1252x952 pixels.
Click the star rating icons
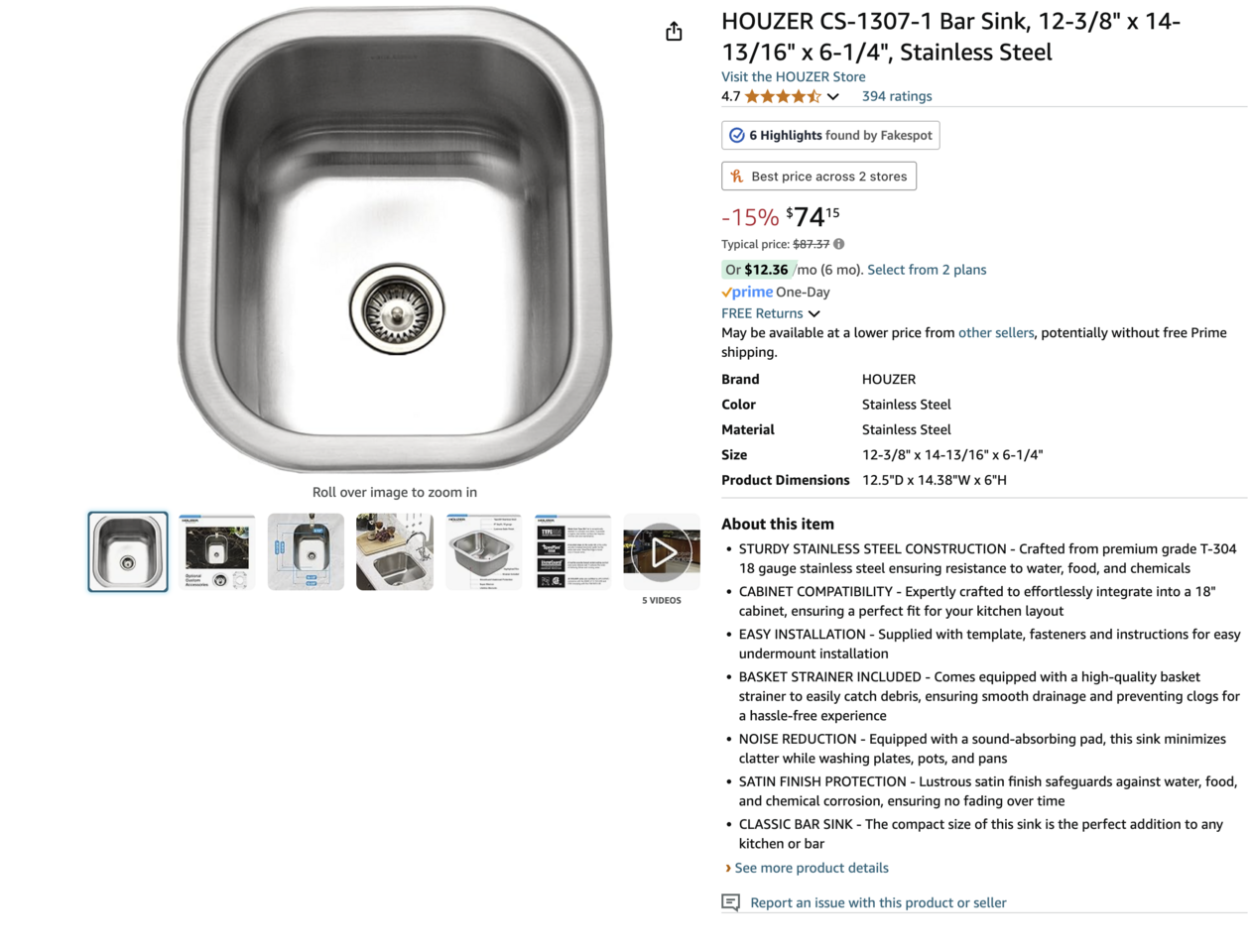pos(783,96)
